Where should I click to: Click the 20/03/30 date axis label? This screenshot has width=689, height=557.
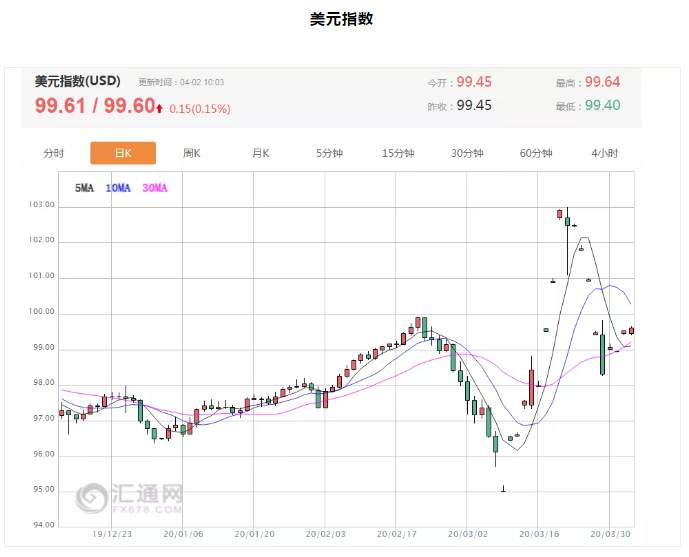[610, 534]
